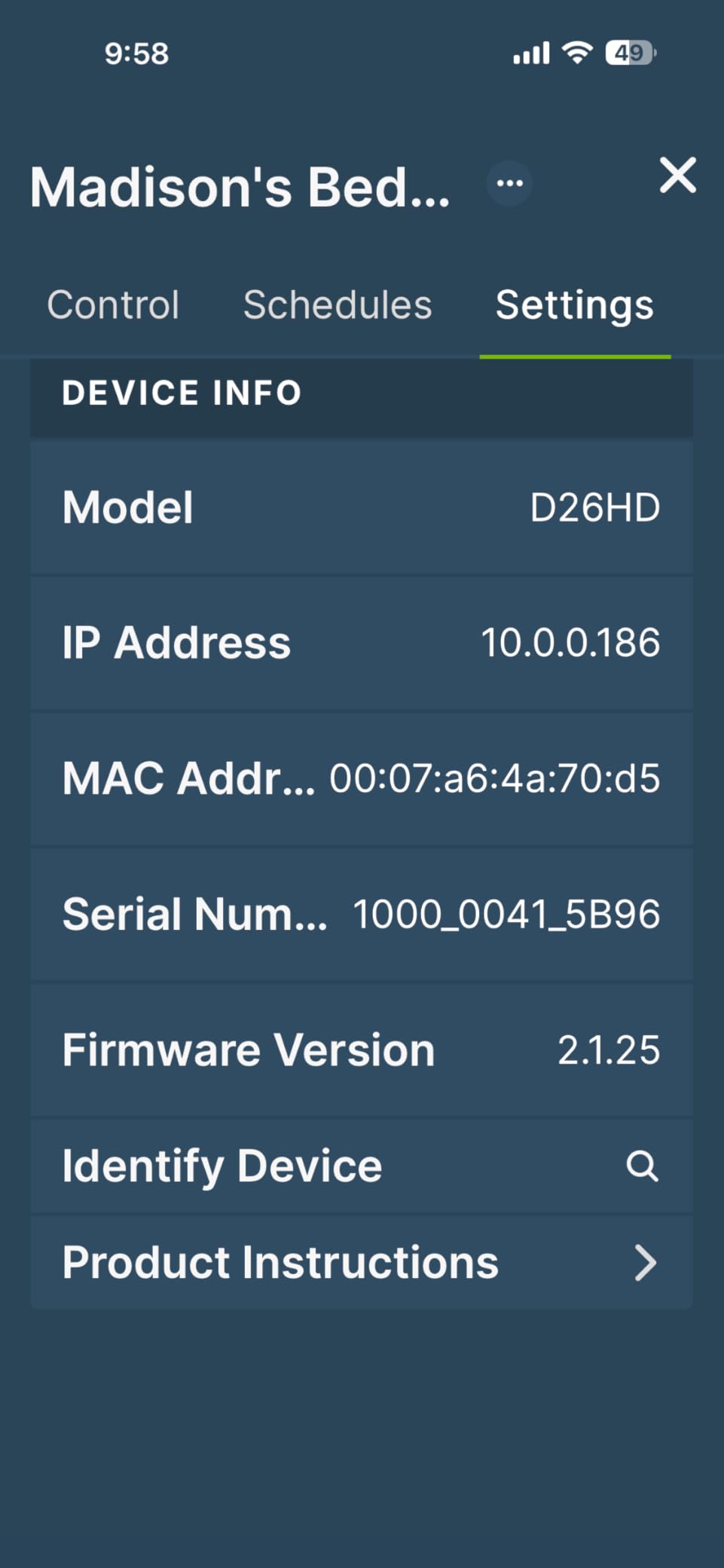Open the Schedules tab
The width and height of the screenshot is (724, 1568).
(x=338, y=305)
